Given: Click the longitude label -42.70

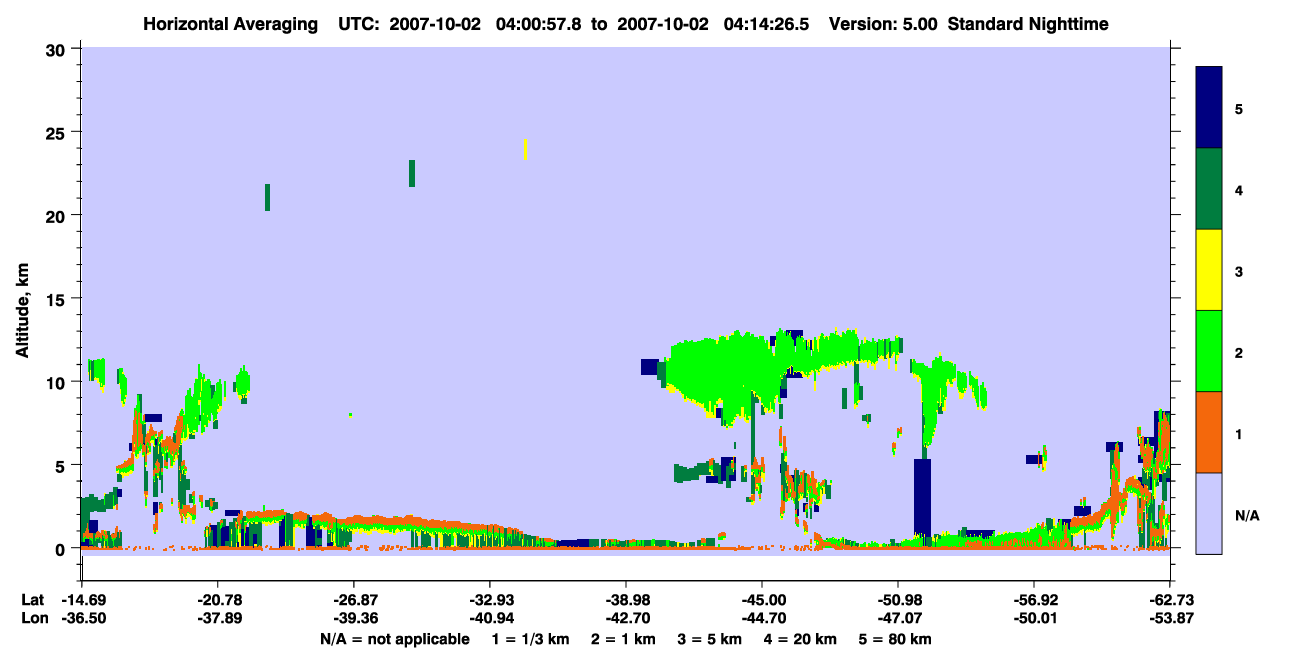Looking at the screenshot, I should [x=625, y=618].
